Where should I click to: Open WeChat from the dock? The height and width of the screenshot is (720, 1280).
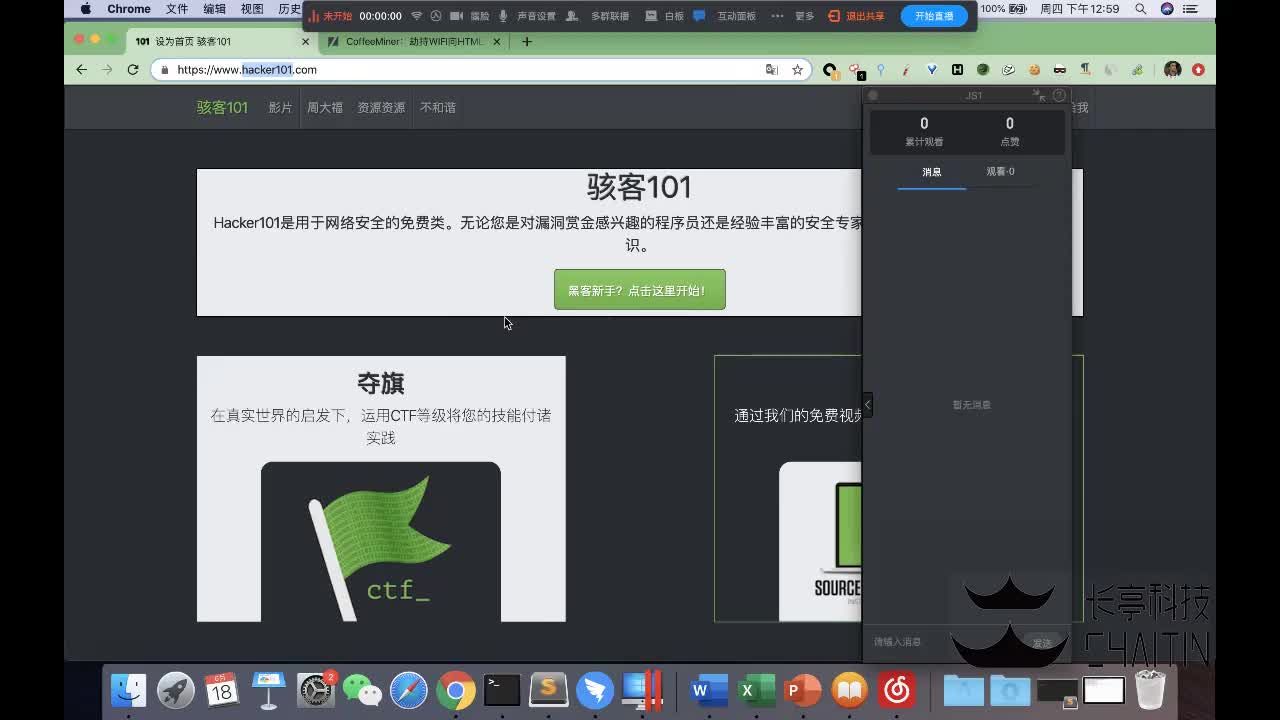pyautogui.click(x=362, y=690)
